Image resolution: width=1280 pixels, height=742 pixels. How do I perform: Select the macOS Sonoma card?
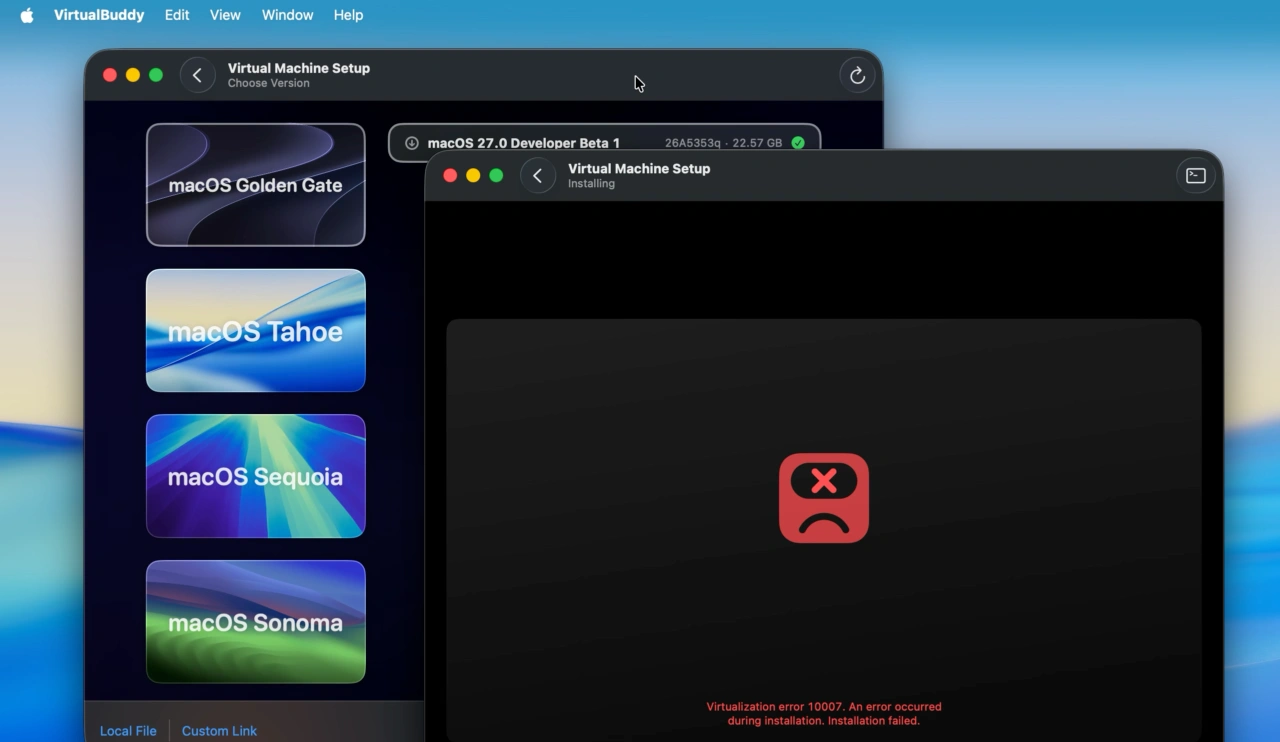coord(256,623)
